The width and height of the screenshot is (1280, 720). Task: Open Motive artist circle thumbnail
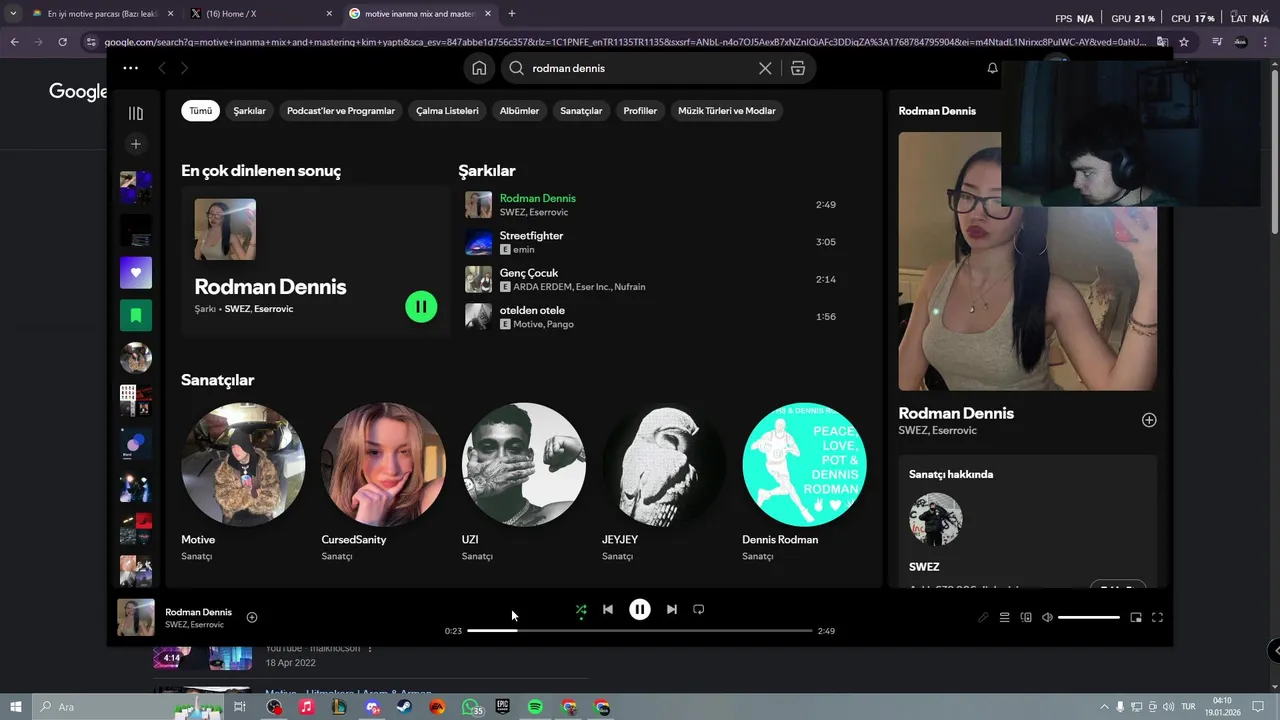click(243, 465)
